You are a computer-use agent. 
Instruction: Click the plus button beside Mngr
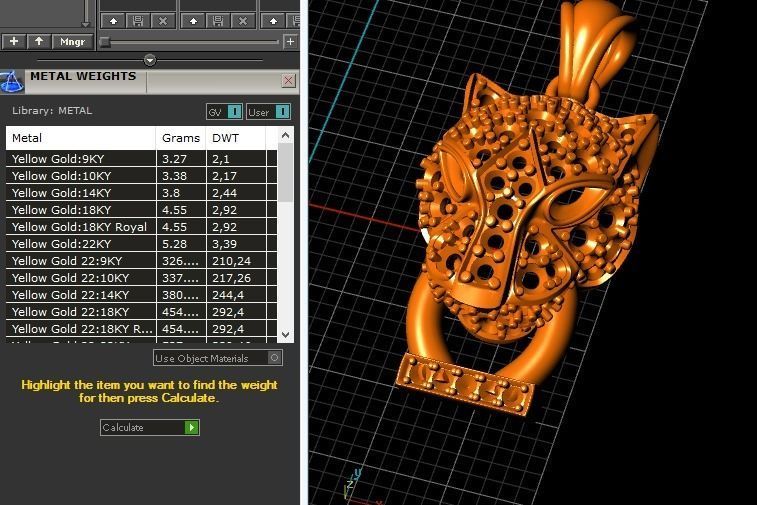(x=14, y=42)
